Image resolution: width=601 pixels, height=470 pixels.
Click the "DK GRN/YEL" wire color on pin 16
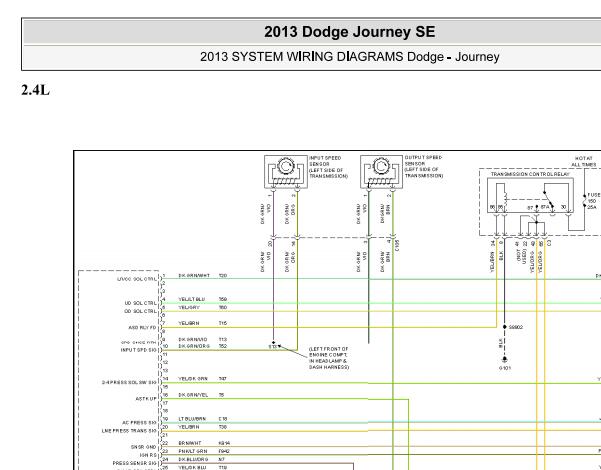click(x=193, y=395)
